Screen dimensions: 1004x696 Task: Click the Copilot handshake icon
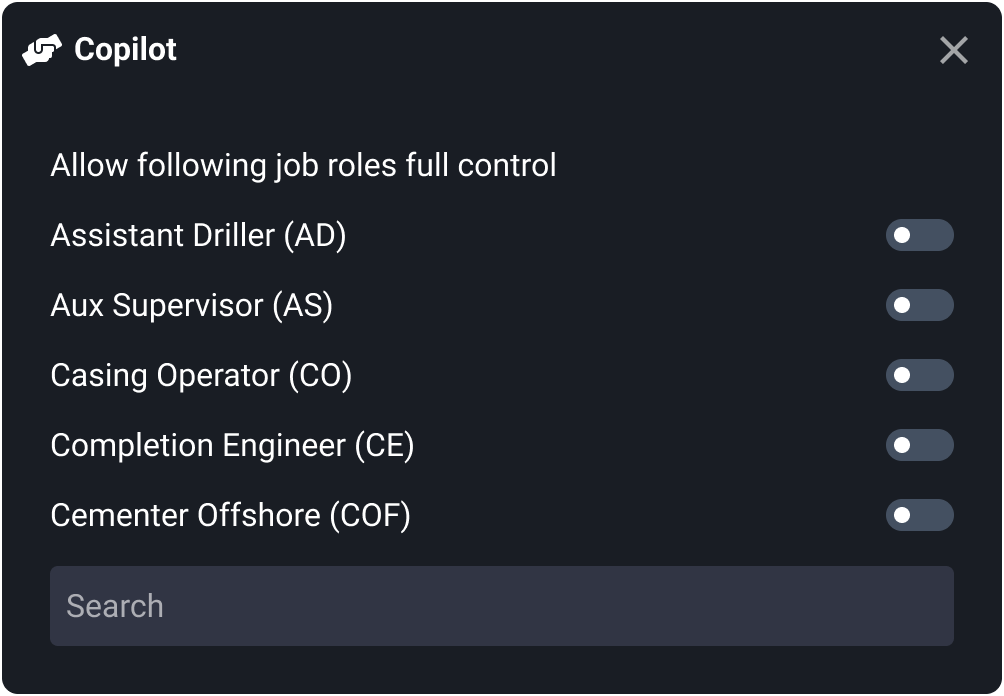pos(43,49)
